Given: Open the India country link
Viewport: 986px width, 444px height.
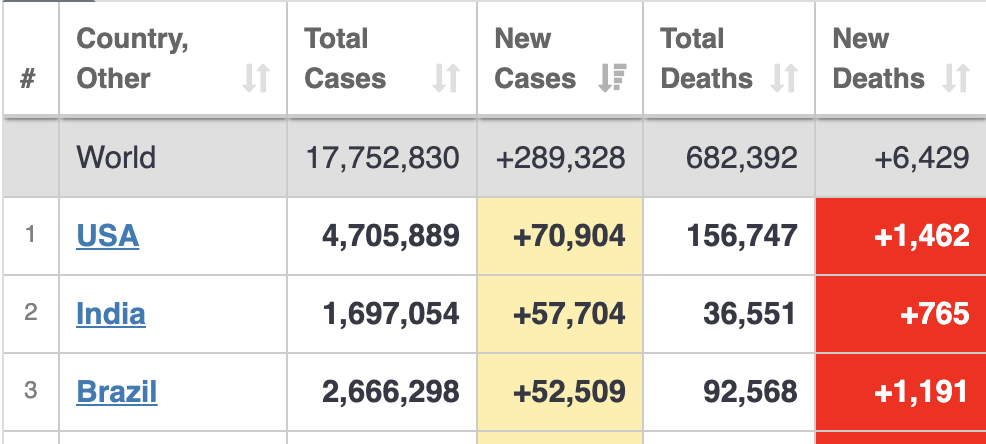Looking at the screenshot, I should (110, 314).
